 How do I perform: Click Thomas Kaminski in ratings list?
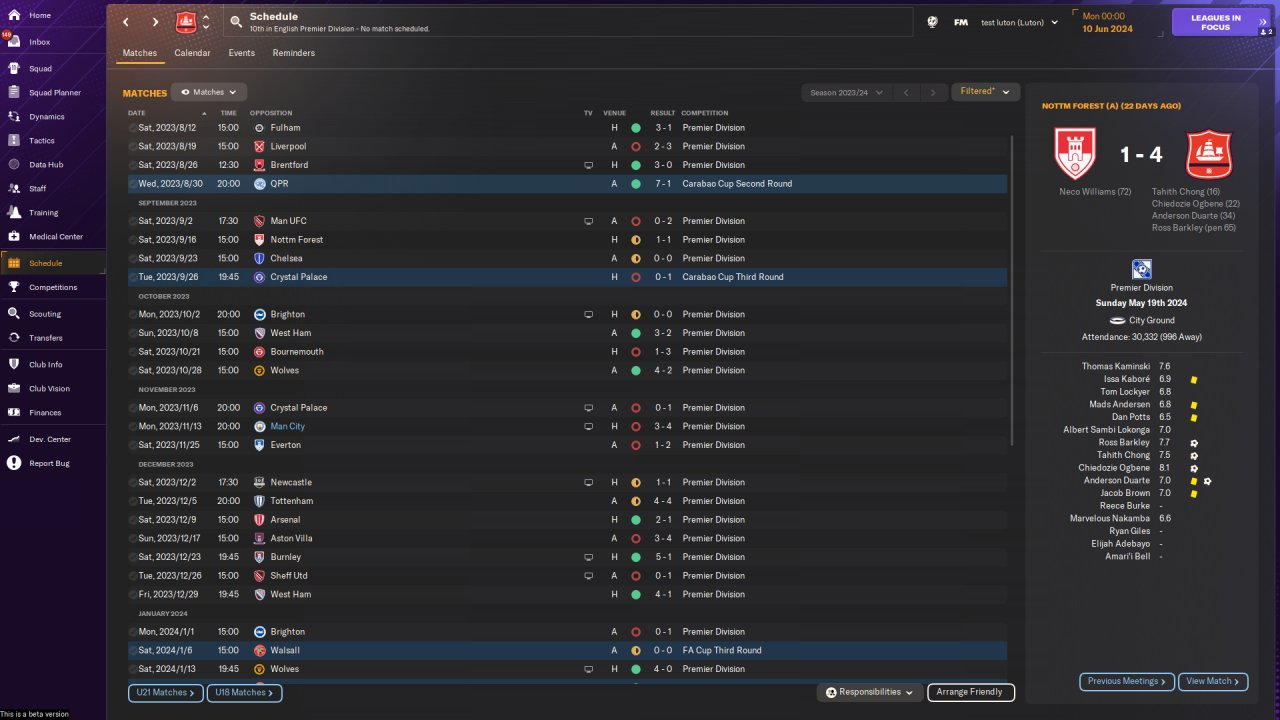click(x=1116, y=367)
